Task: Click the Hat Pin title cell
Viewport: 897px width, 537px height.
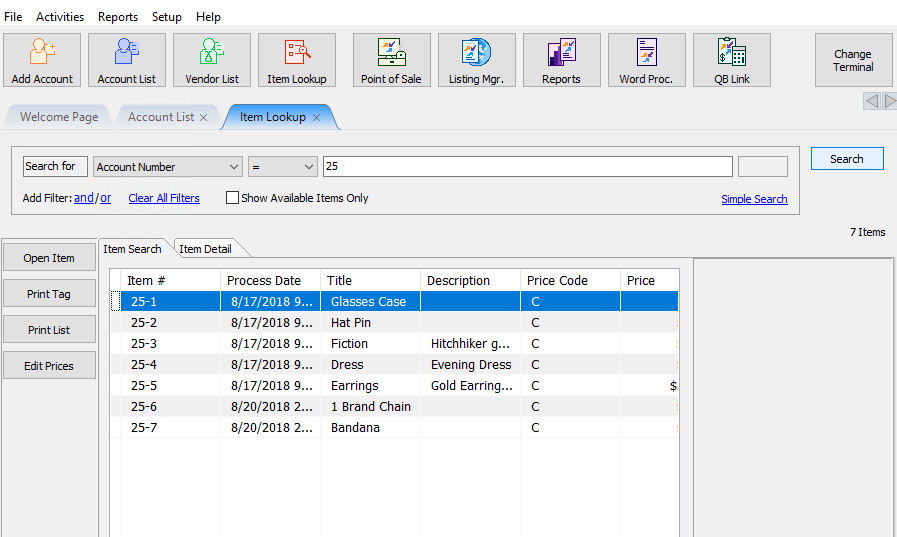Action: [371, 323]
